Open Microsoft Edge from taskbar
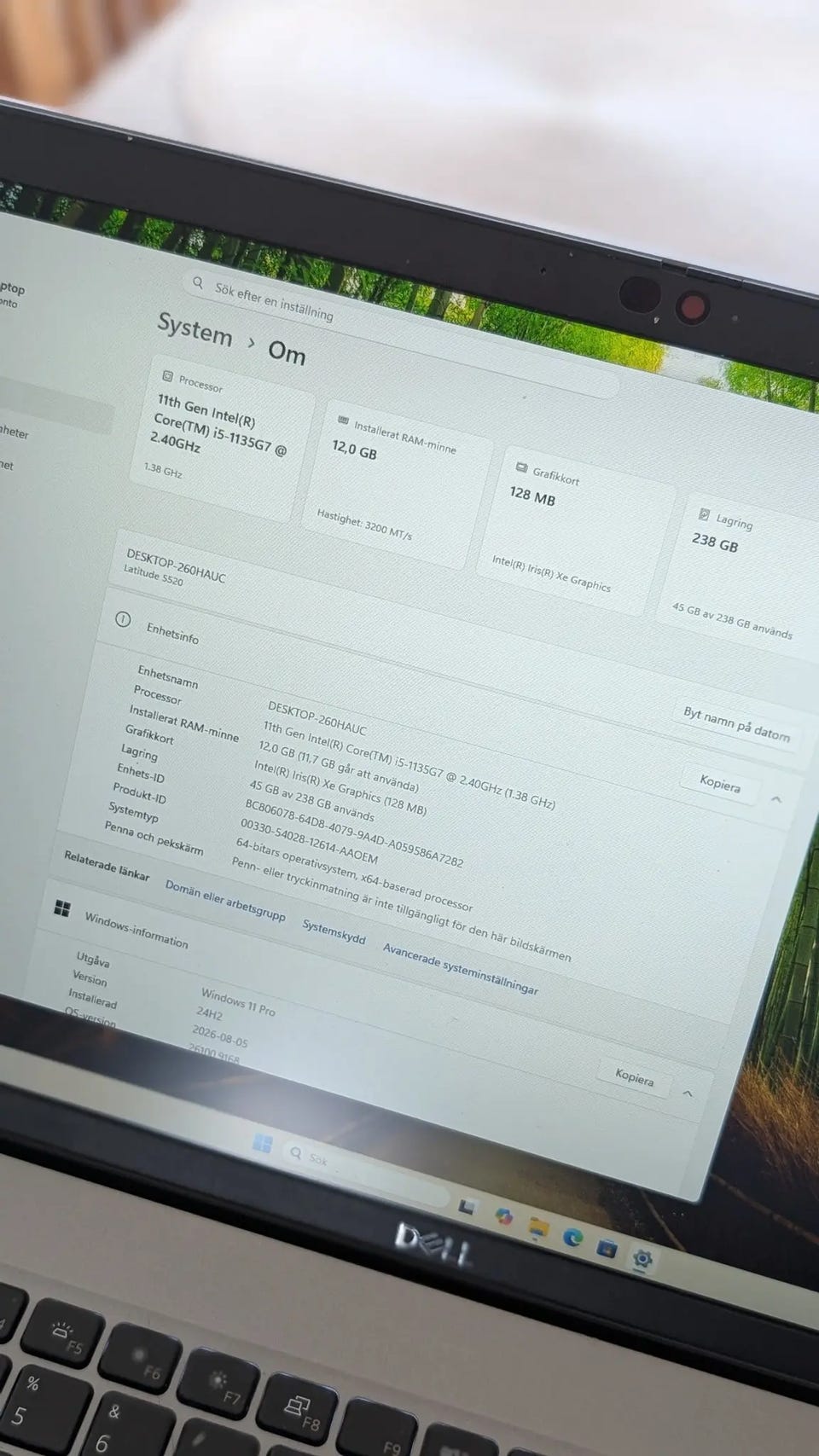 pyautogui.click(x=572, y=1237)
